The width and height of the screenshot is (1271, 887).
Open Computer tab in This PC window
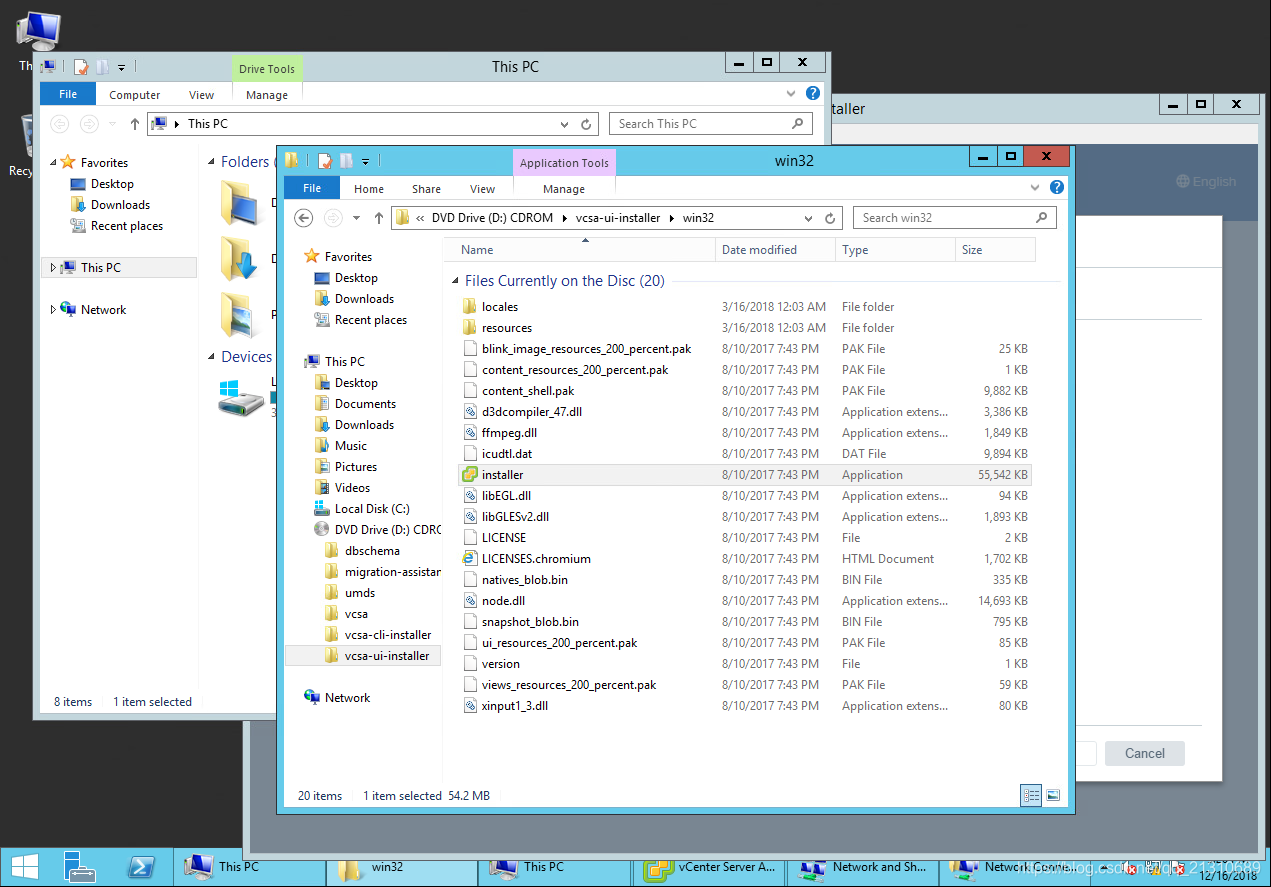pos(135,95)
